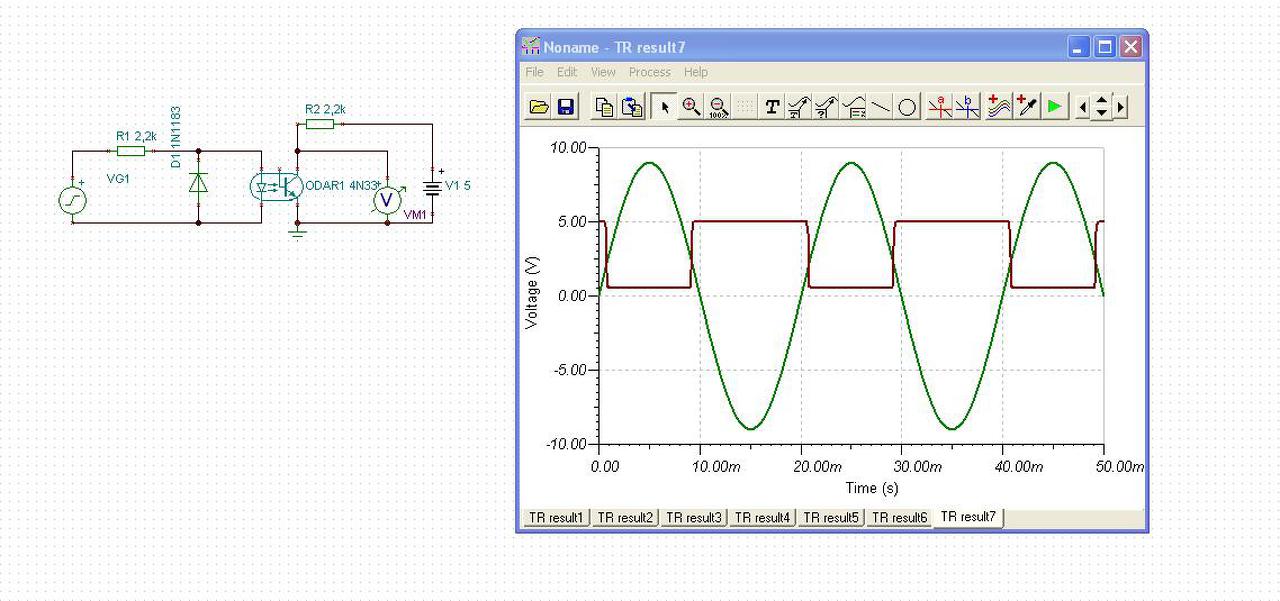The height and width of the screenshot is (601, 1280).
Task: Select the R2 2,2k resistor
Action: tap(320, 124)
